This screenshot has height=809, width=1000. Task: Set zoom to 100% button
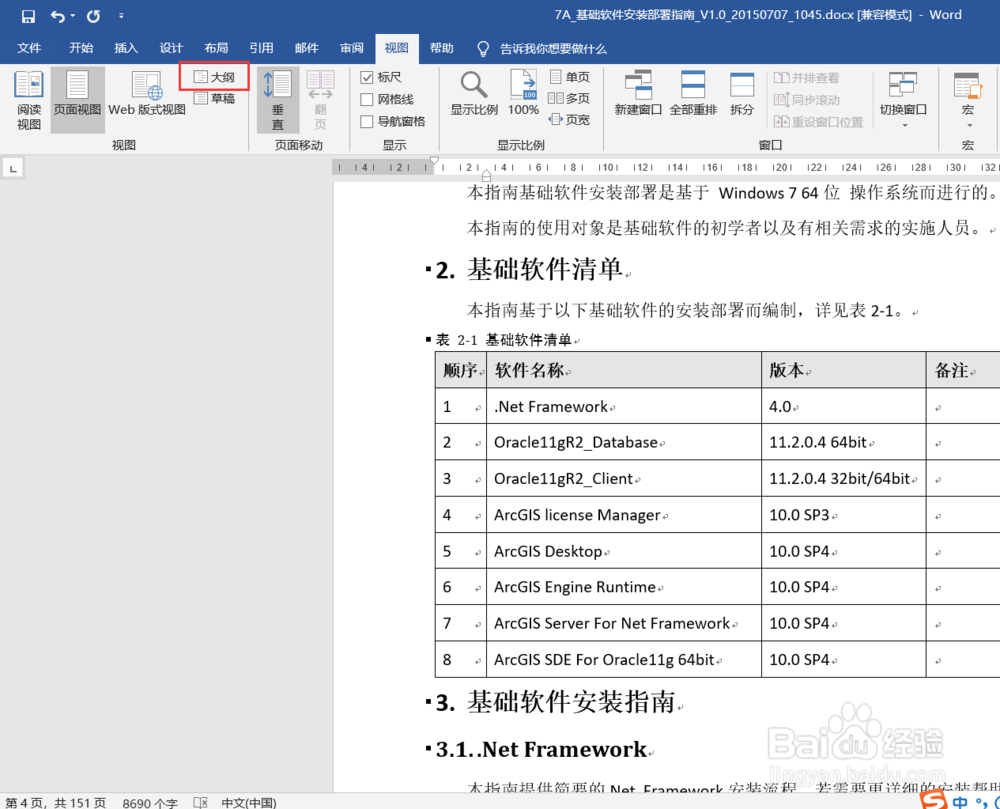click(523, 94)
